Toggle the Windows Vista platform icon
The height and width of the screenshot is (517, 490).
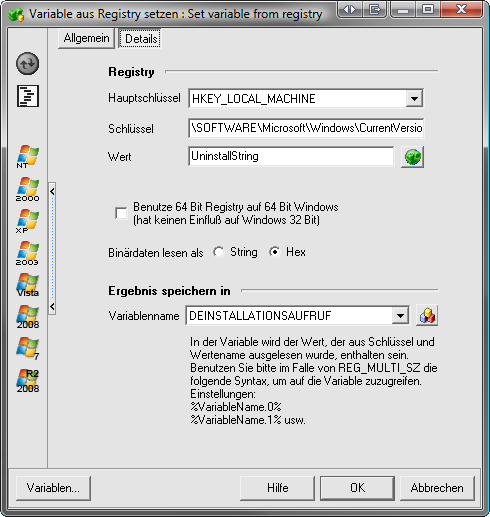28,285
